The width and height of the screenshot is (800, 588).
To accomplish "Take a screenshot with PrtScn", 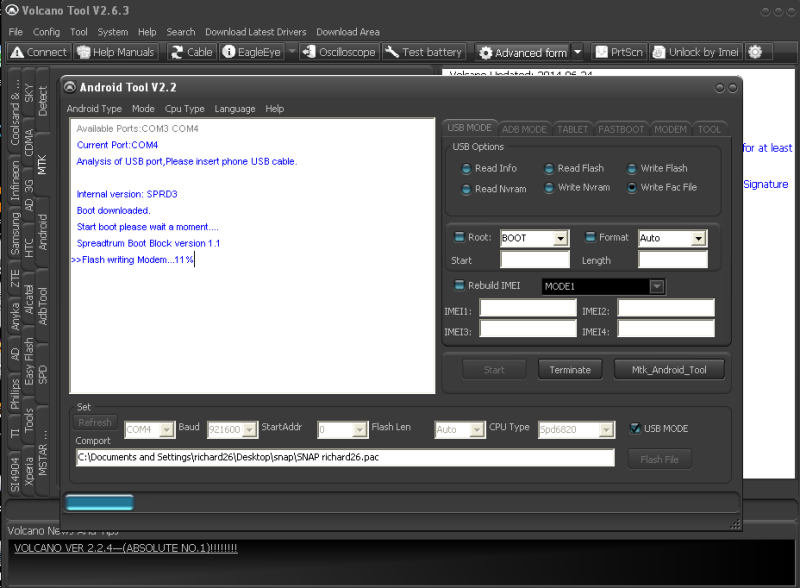I will (602, 52).
